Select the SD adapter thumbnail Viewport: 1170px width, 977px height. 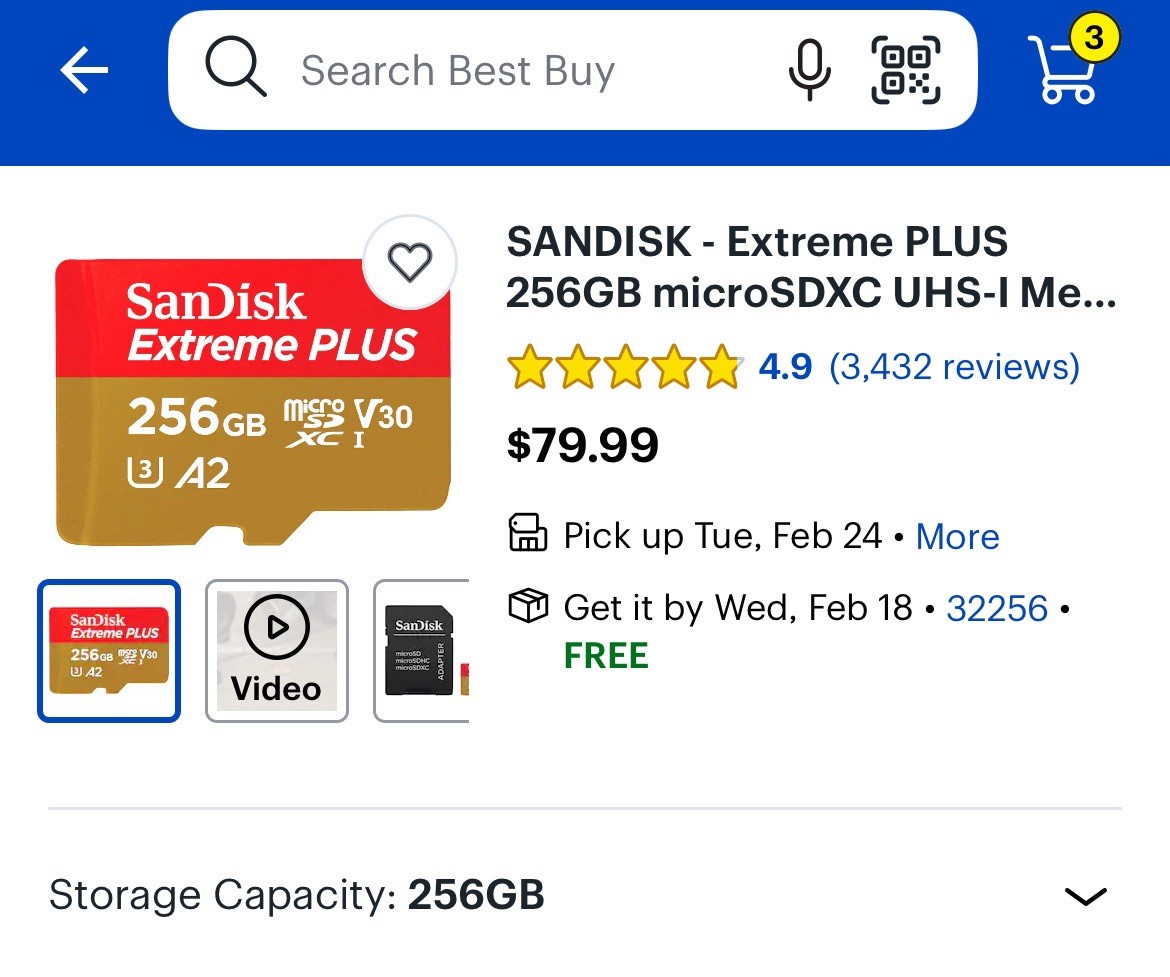click(x=422, y=651)
